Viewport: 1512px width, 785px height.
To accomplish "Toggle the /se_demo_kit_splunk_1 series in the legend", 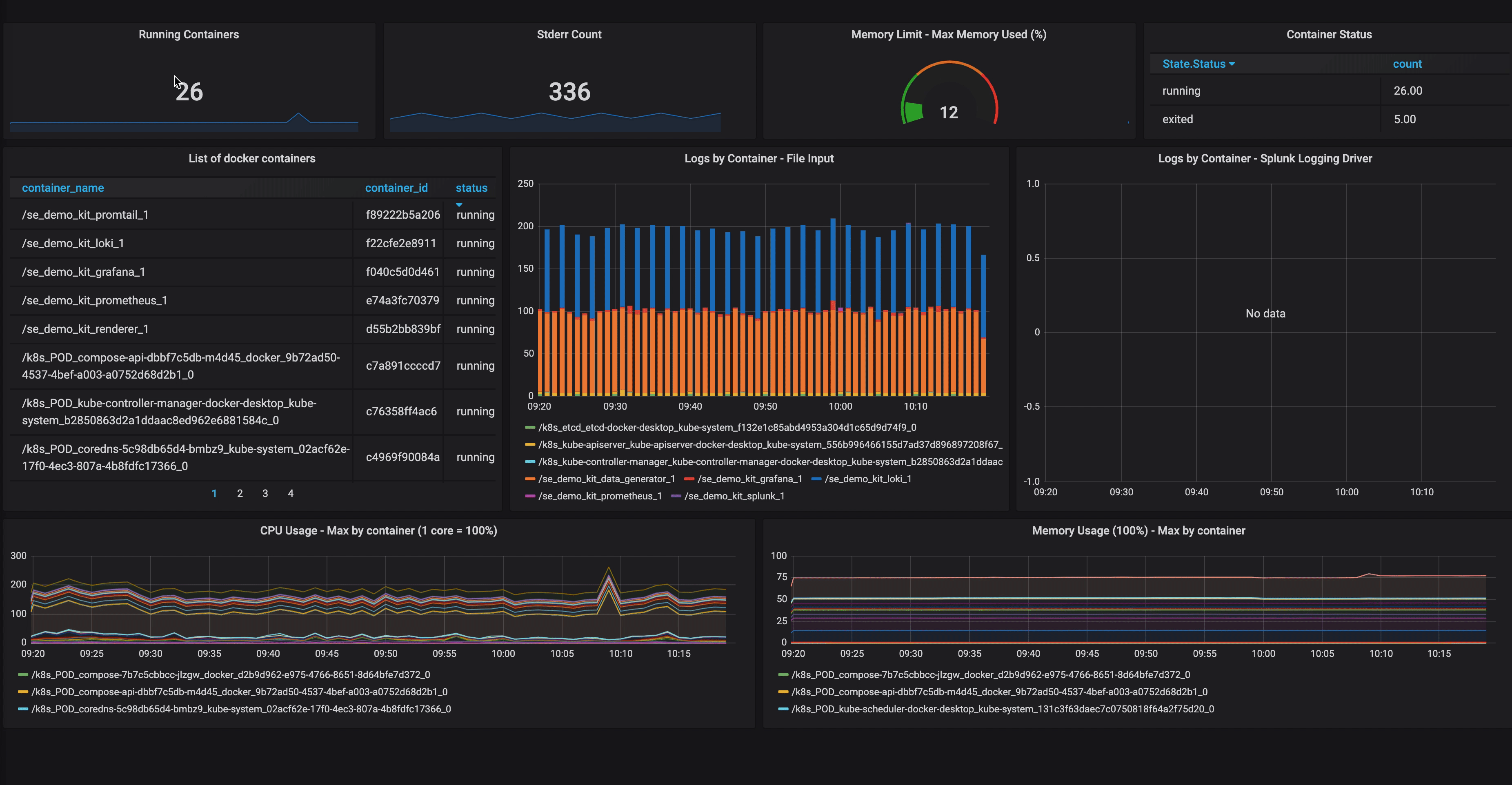I will pos(734,497).
